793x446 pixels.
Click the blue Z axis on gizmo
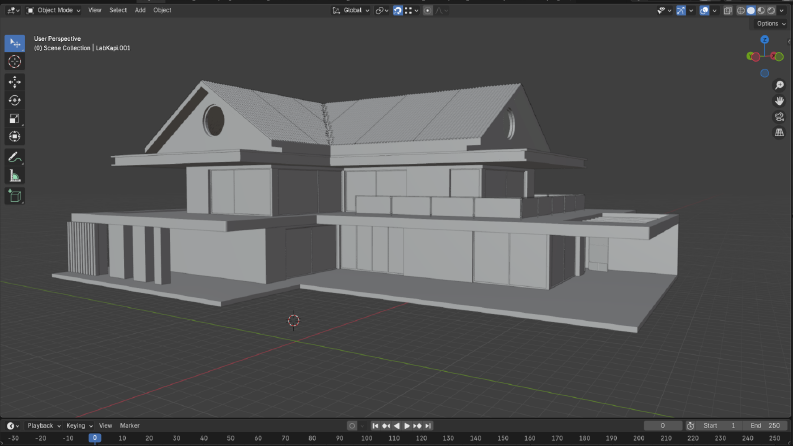tap(765, 39)
